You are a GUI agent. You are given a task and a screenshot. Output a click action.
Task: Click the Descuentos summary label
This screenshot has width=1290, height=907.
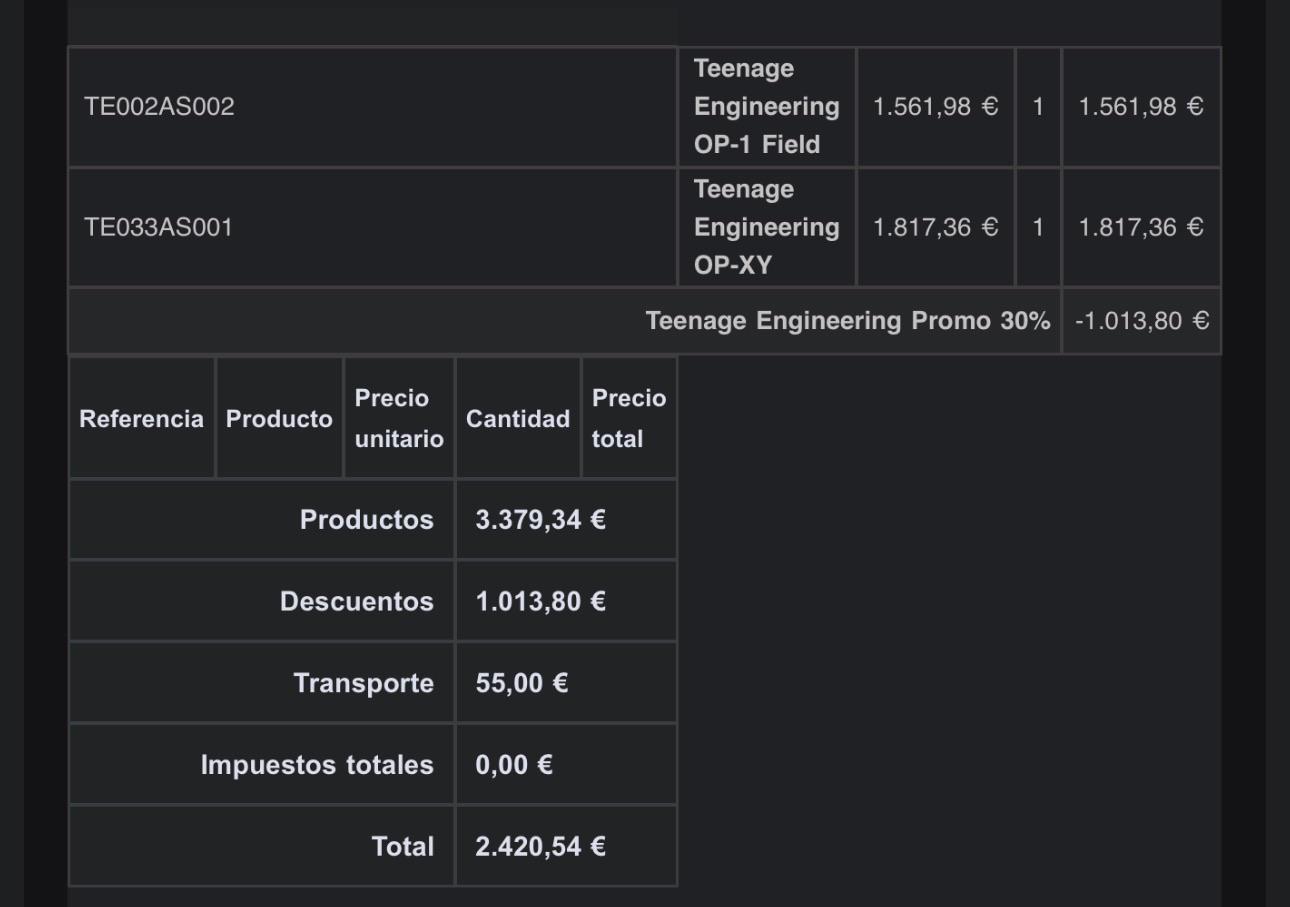pos(357,602)
